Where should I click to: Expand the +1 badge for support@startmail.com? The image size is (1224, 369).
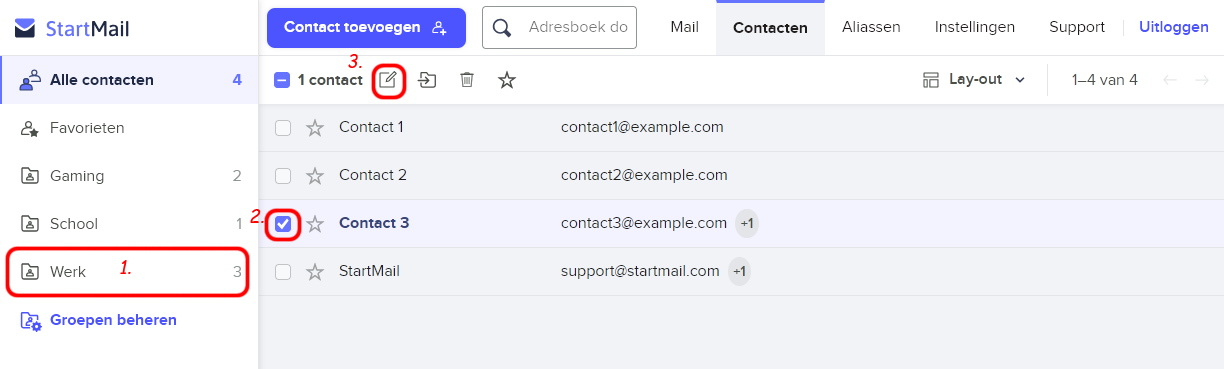[x=739, y=272]
